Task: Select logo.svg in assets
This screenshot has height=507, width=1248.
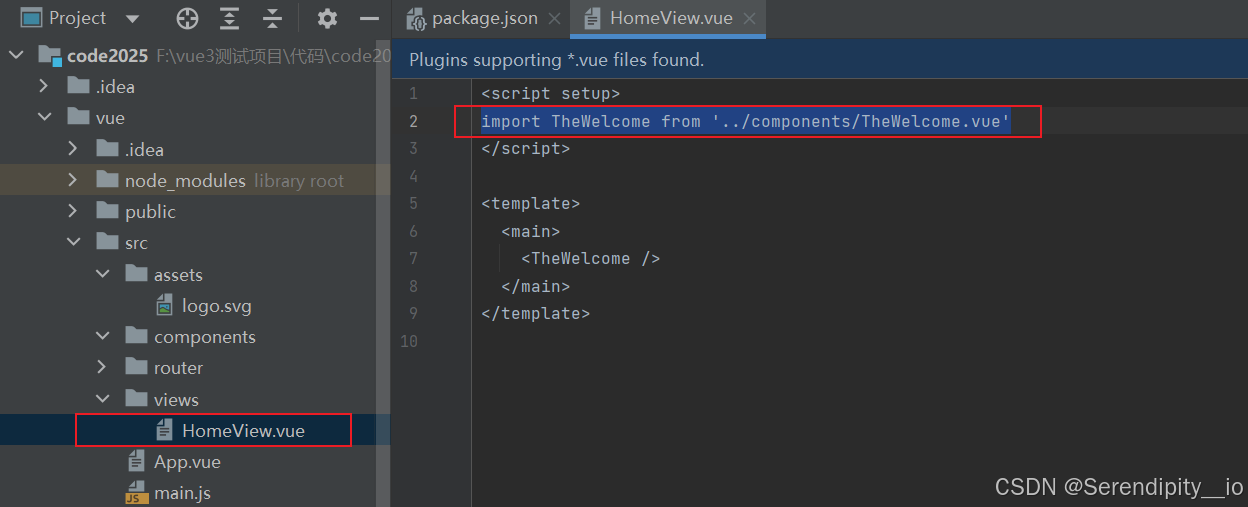Action: click(x=195, y=305)
